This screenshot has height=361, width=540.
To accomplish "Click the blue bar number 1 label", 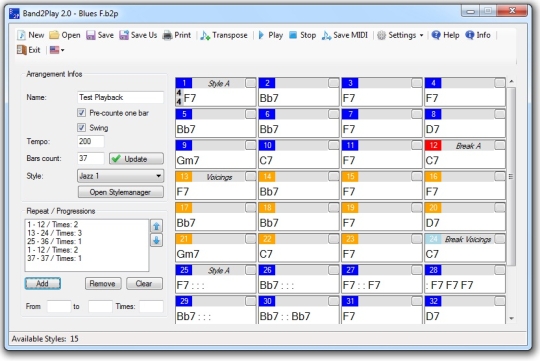I will coord(184,83).
